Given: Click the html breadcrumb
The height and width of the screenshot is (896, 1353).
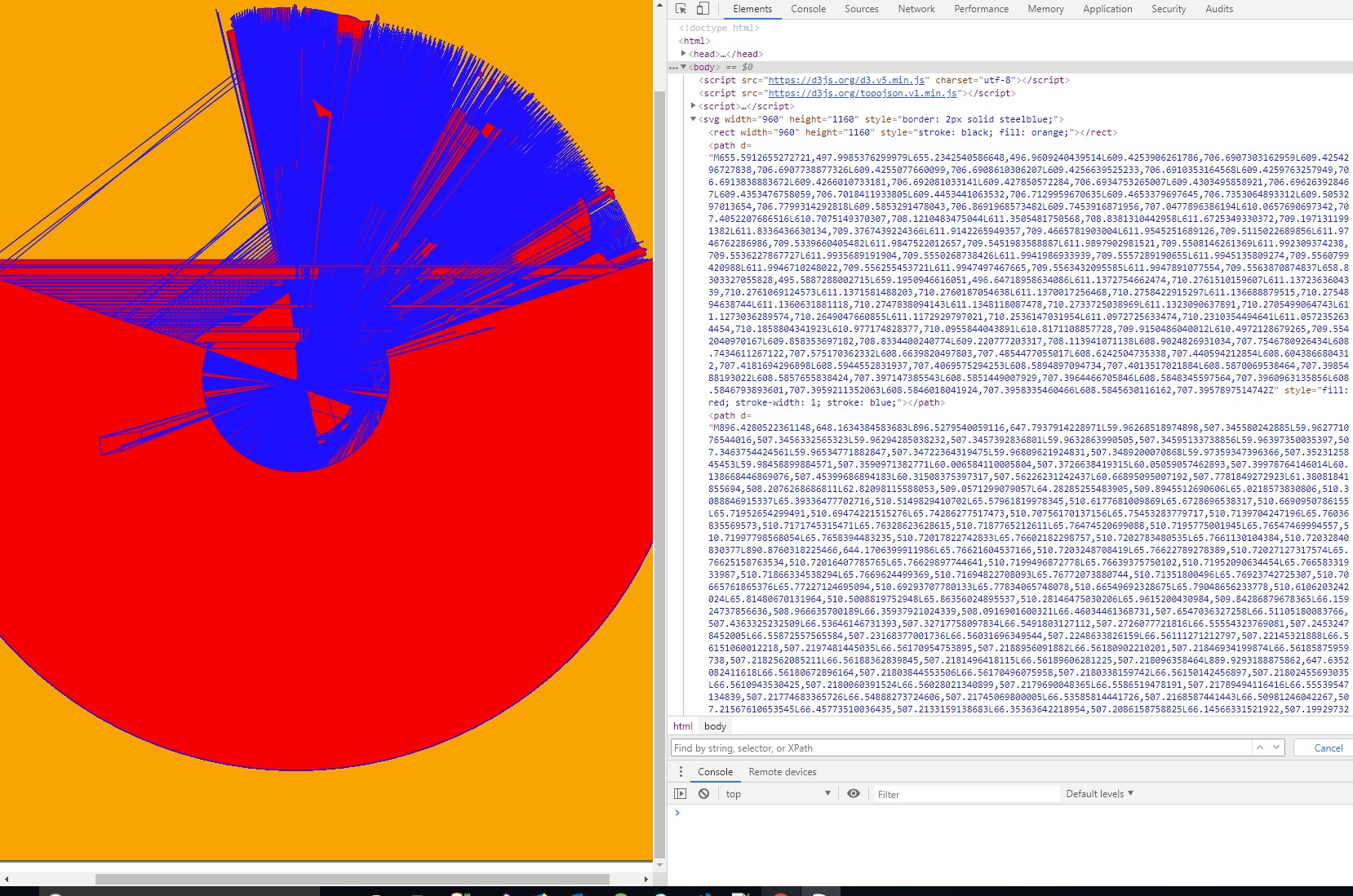Looking at the screenshot, I should 683,726.
